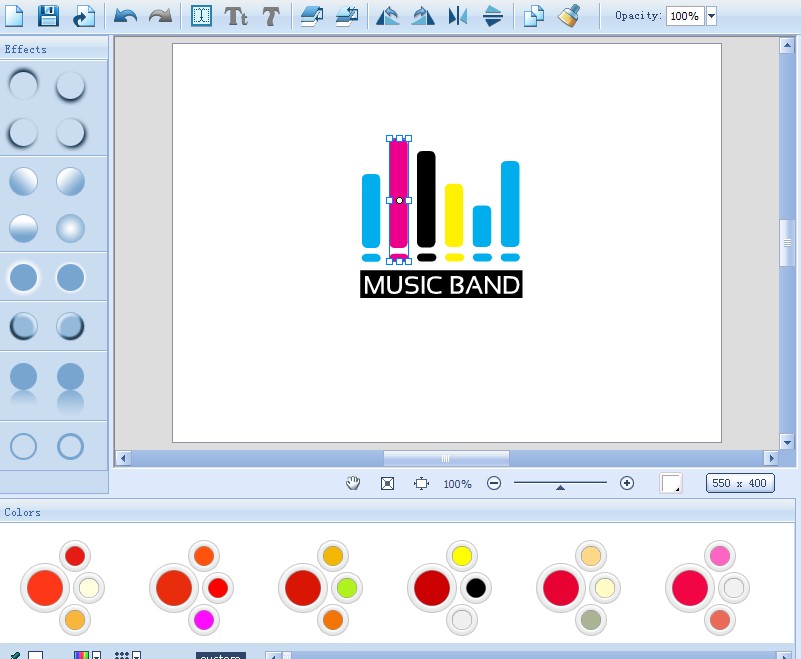Fit the canvas to the window

[x=387, y=483]
